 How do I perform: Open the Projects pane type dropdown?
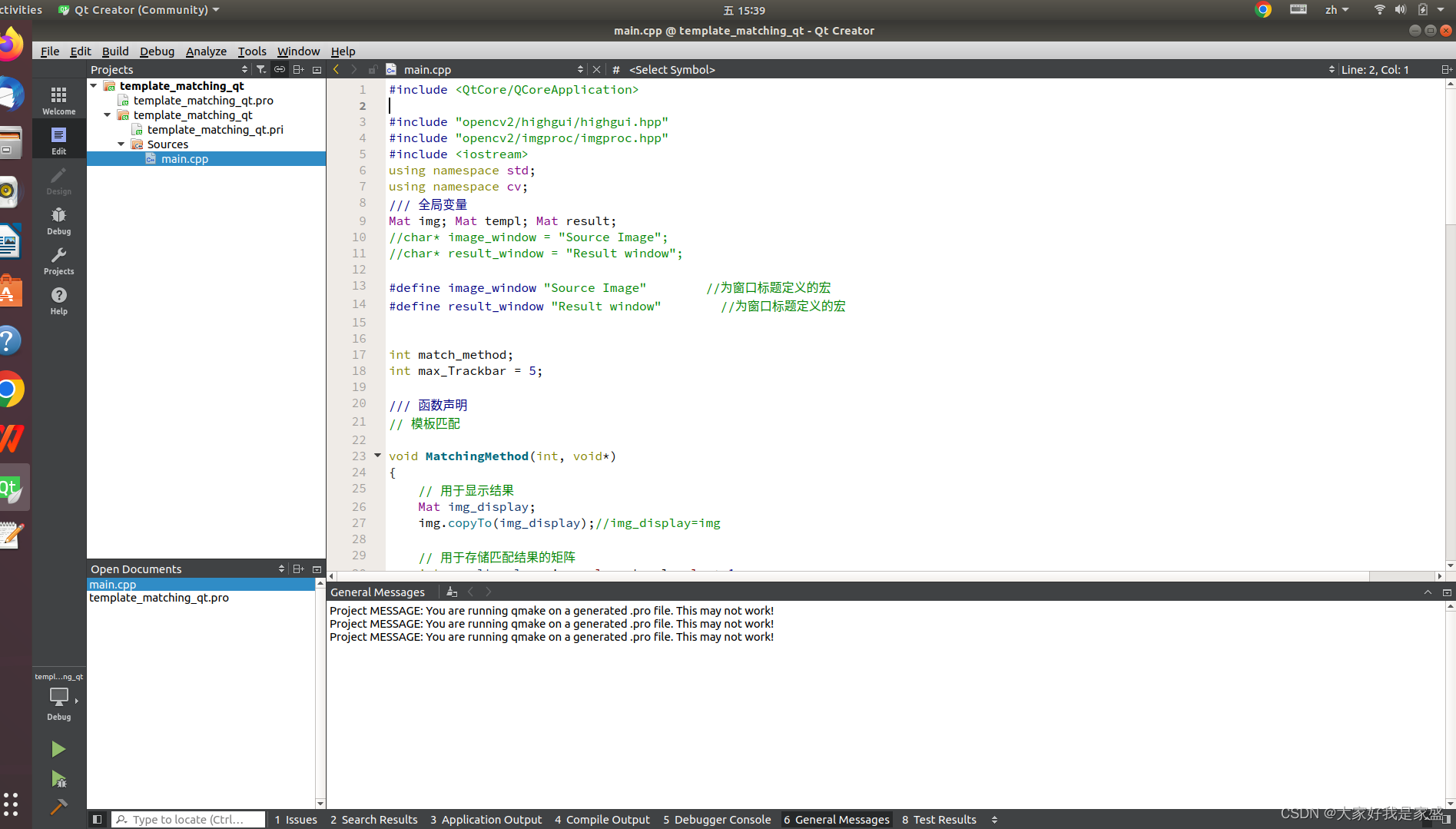pos(245,69)
